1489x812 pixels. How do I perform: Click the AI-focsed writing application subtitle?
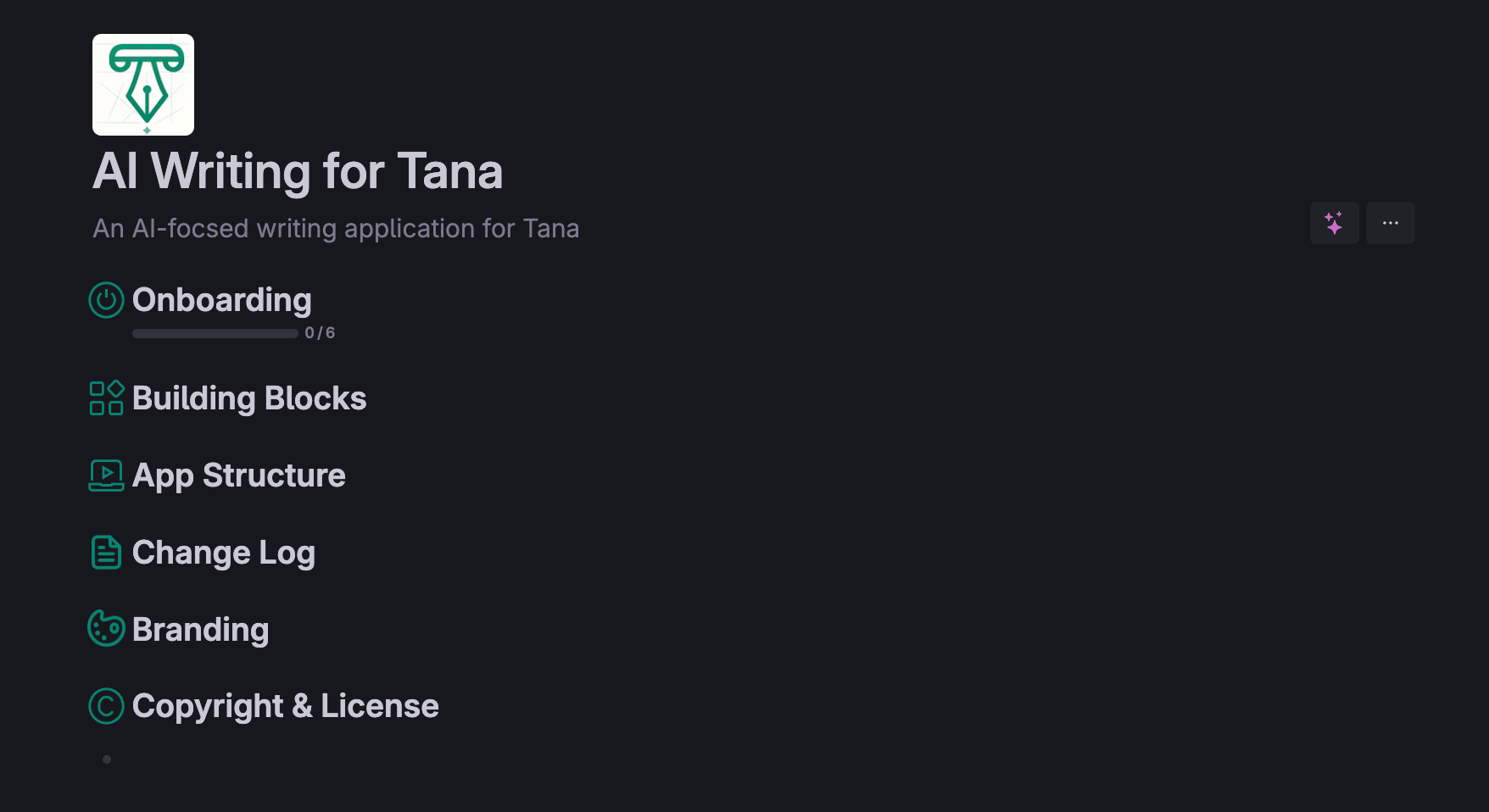tap(336, 228)
